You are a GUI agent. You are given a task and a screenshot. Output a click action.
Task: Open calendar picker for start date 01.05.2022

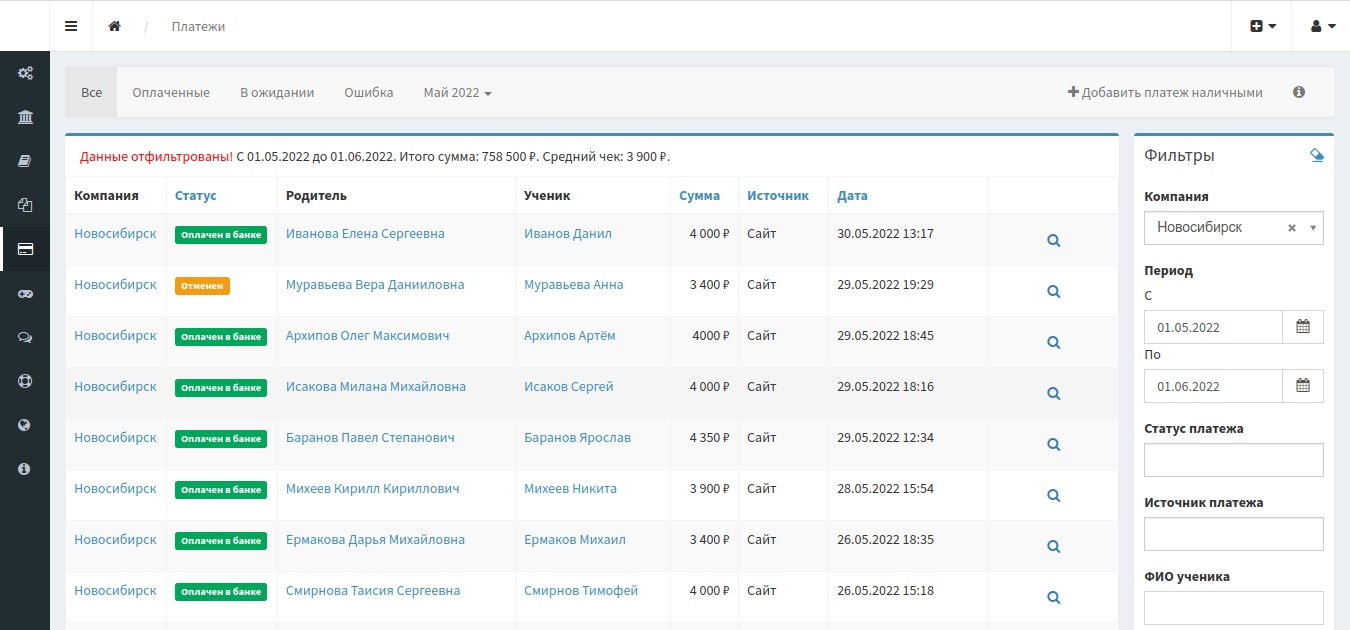click(1303, 327)
